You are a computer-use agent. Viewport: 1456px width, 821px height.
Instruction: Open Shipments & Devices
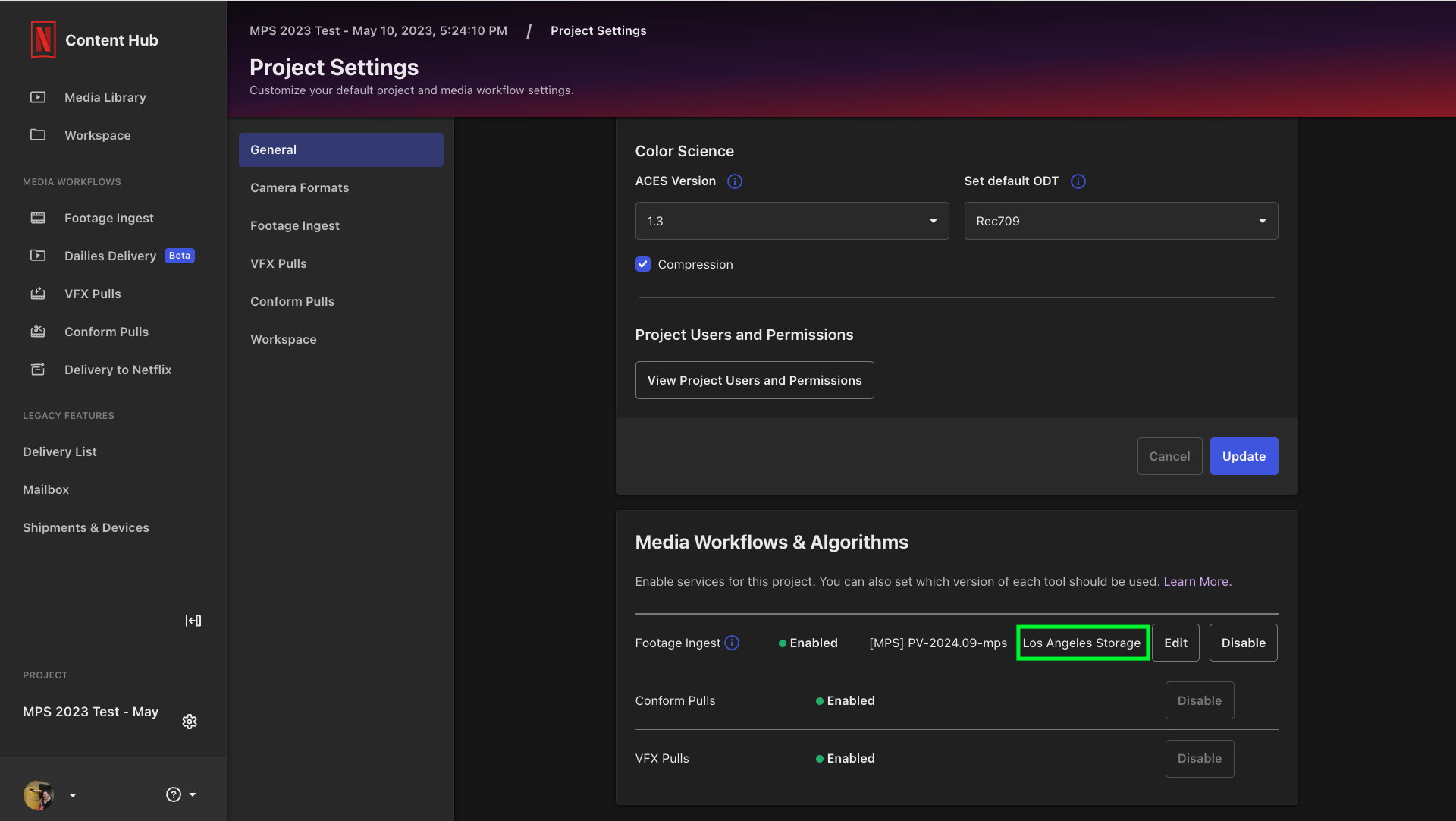86,527
